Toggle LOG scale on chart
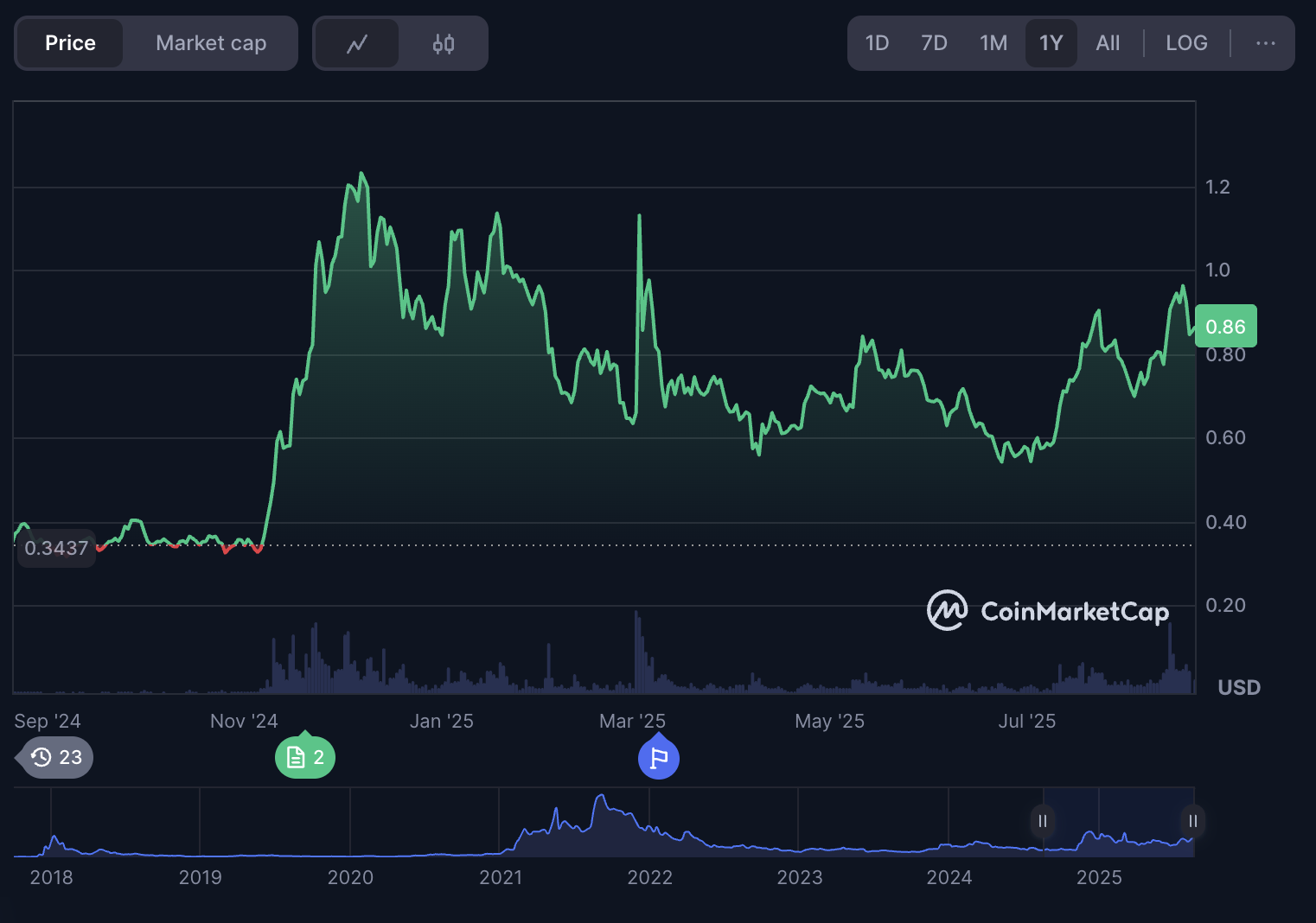The image size is (1316, 923). coord(1186,43)
